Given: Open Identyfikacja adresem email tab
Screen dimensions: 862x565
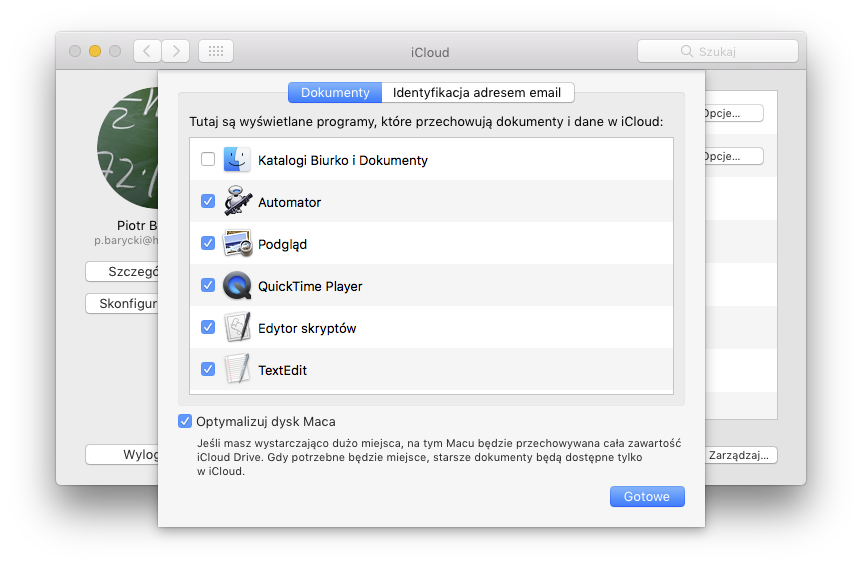Looking at the screenshot, I should click(477, 92).
